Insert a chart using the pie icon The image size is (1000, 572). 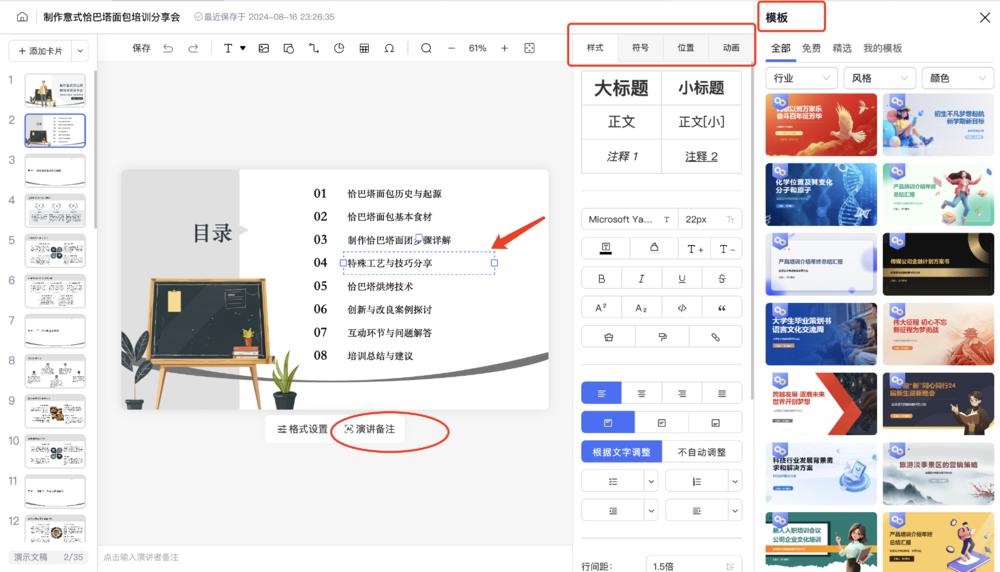click(339, 48)
